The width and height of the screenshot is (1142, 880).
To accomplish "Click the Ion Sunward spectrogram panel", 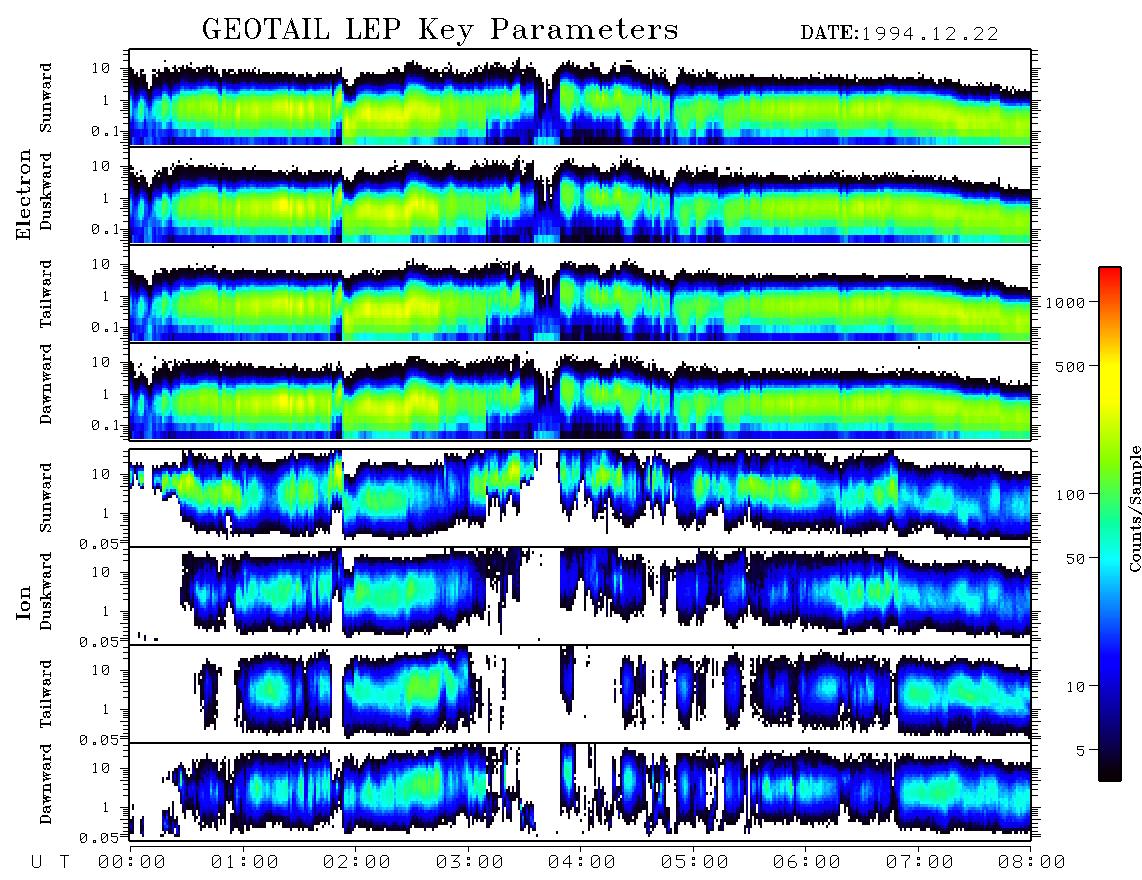I will point(580,498).
